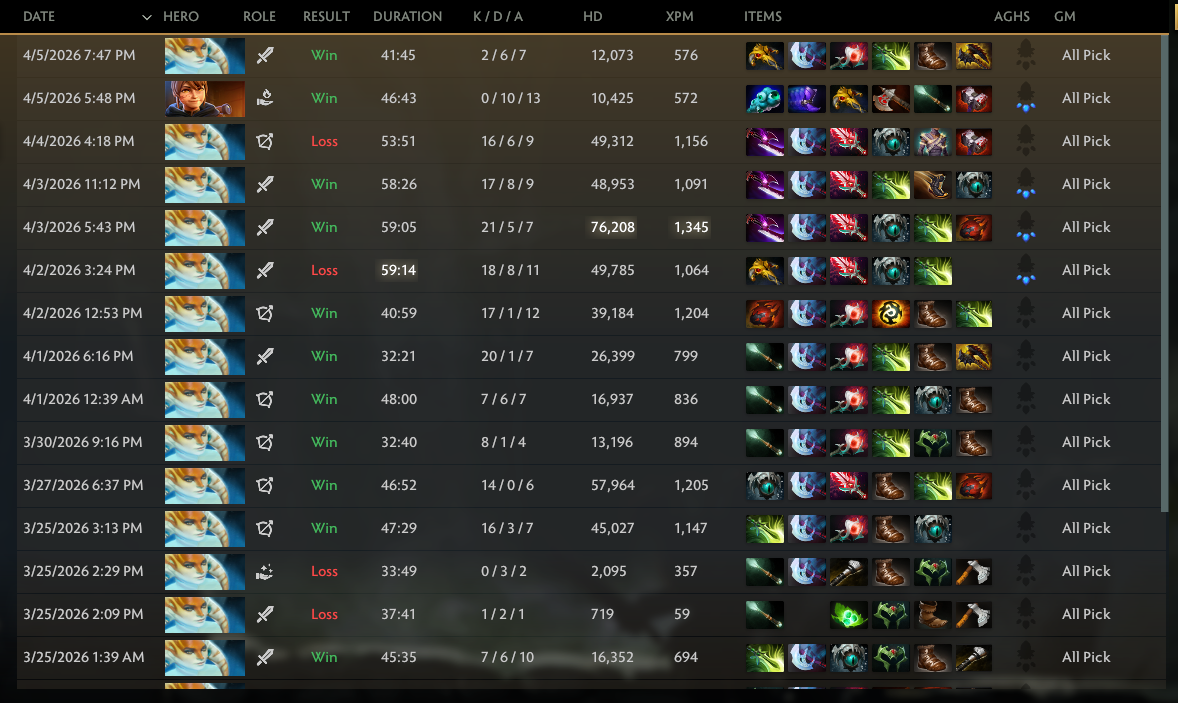This screenshot has height=703, width=1178.
Task: Click the AGHS column header
Action: 1011,17
